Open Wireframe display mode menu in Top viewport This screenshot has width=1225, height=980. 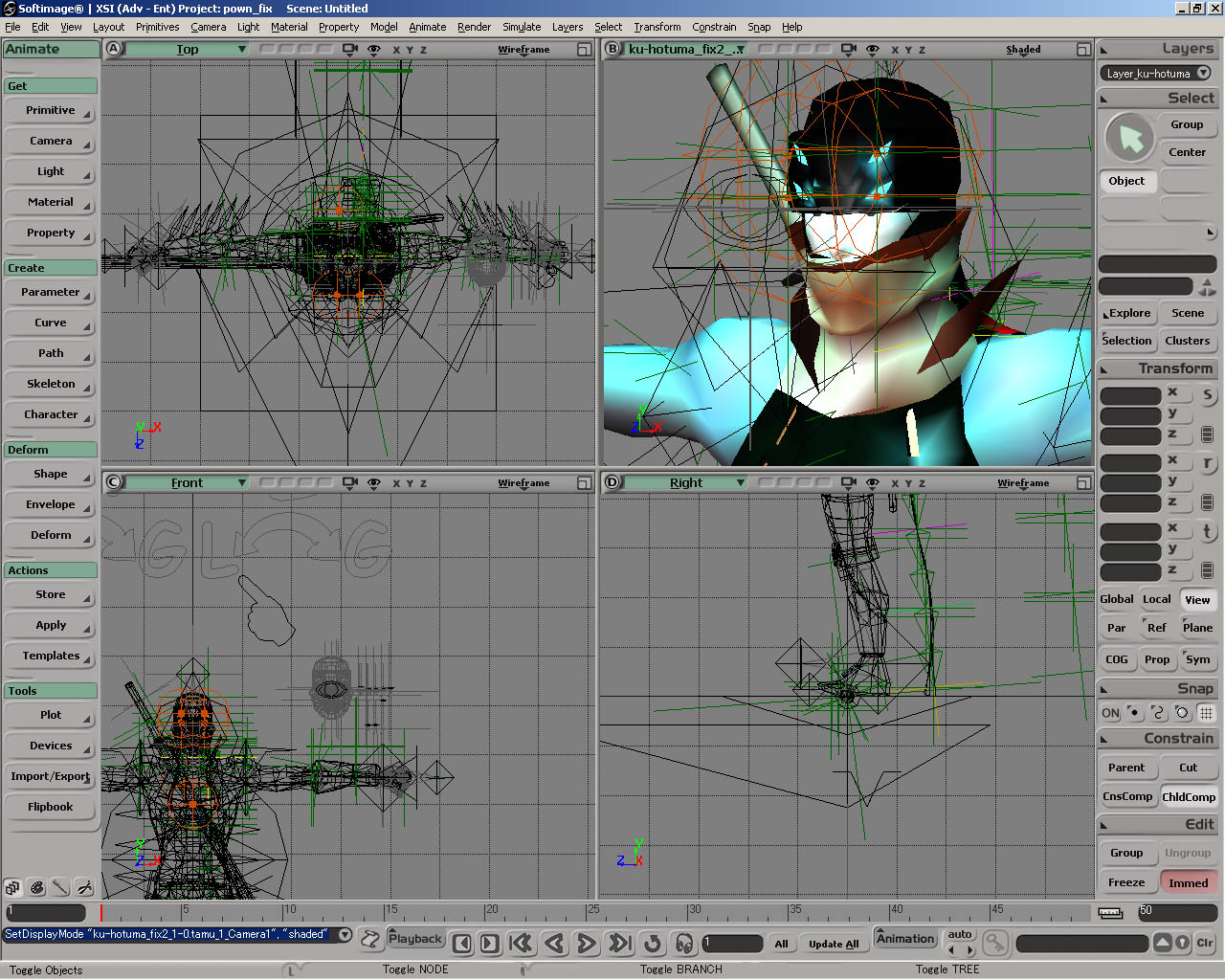click(523, 50)
